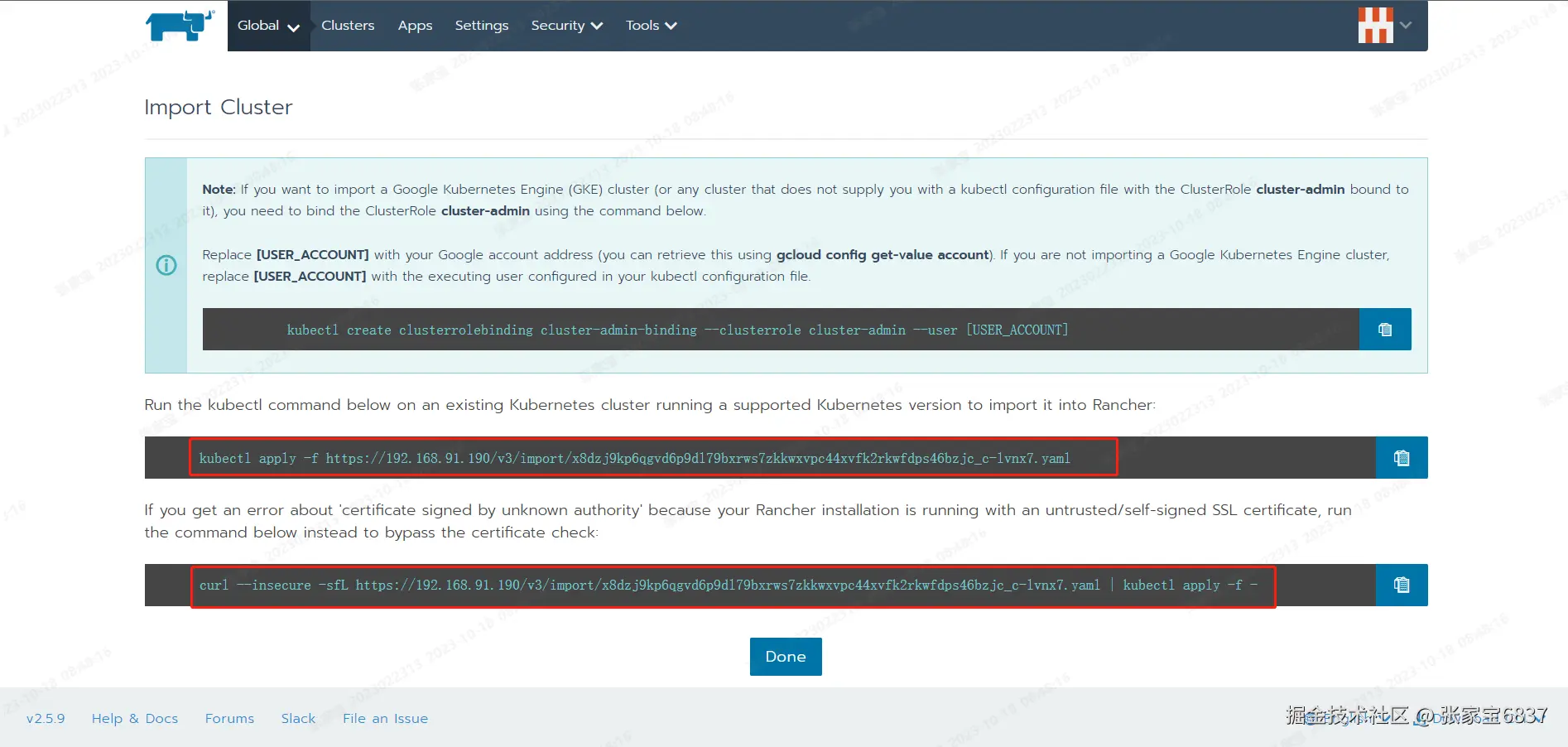Select the kubectl apply -f https command text

(x=634, y=458)
